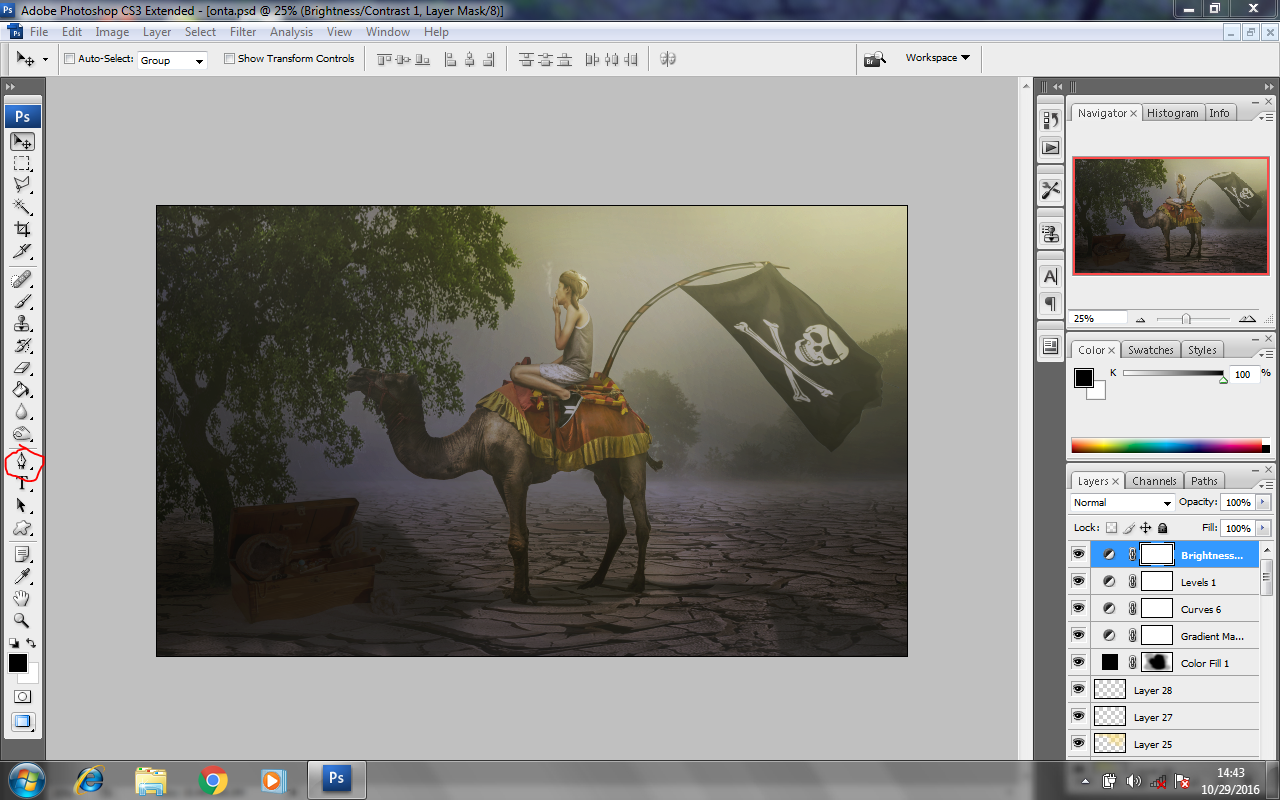Viewport: 1280px width, 800px height.
Task: Select the Zoom tool in the toolbox
Action: tap(22, 620)
